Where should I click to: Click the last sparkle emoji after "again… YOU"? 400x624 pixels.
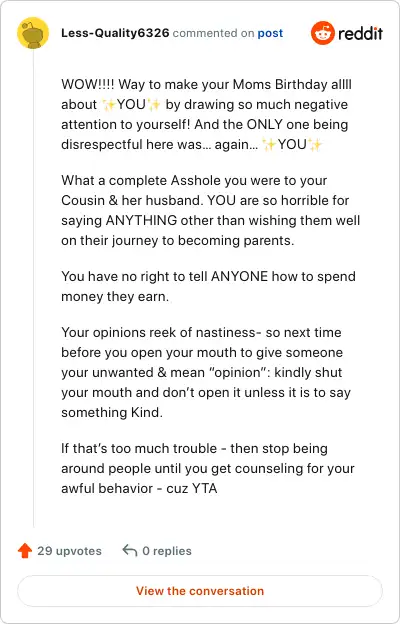(x=315, y=144)
